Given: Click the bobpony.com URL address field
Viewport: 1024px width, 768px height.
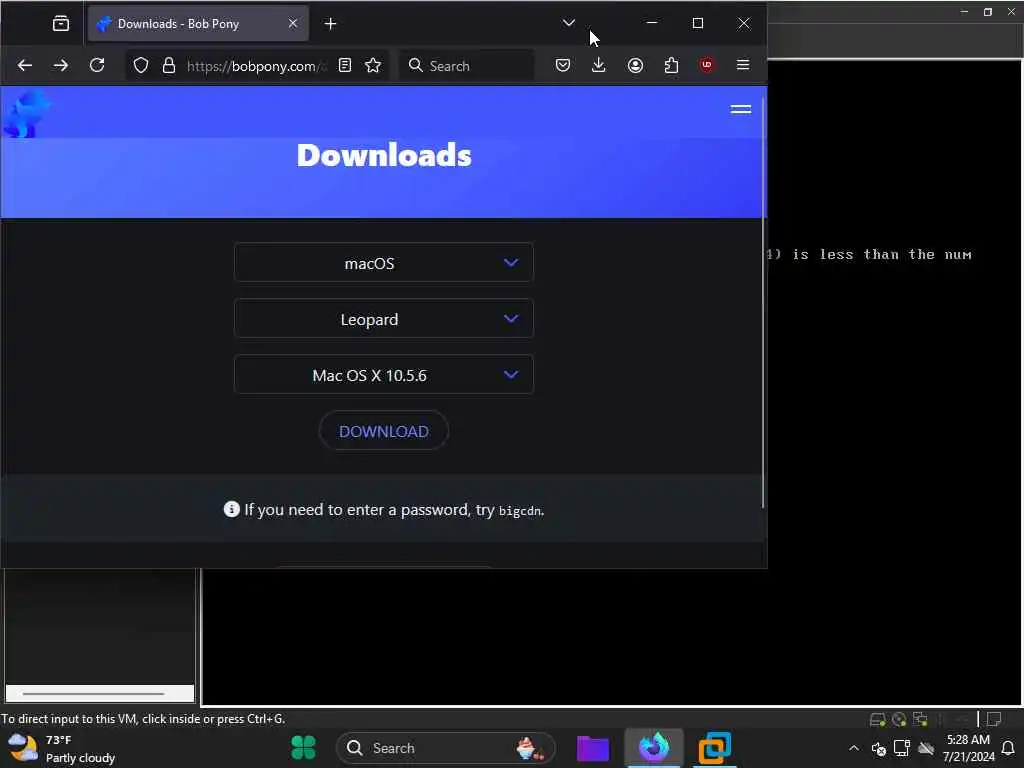Looking at the screenshot, I should (x=256, y=66).
